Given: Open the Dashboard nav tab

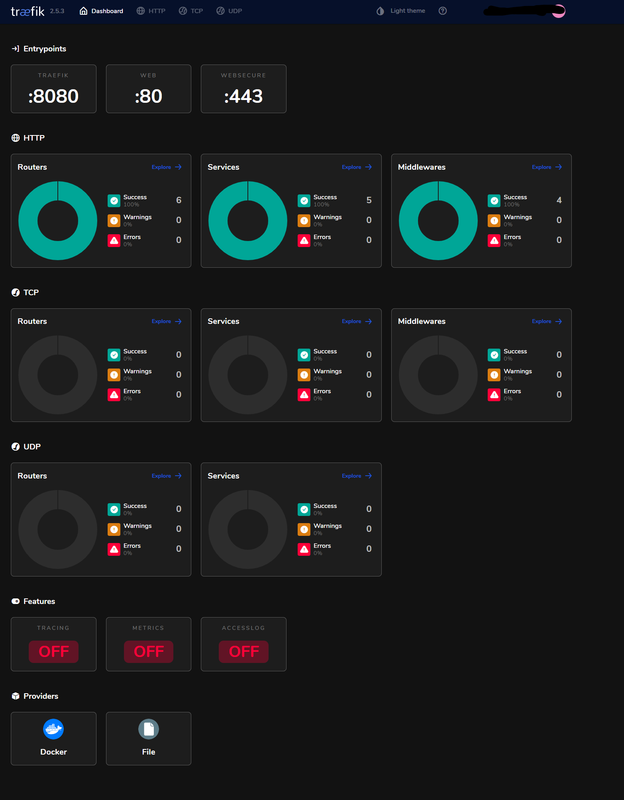Looking at the screenshot, I should coord(102,11).
